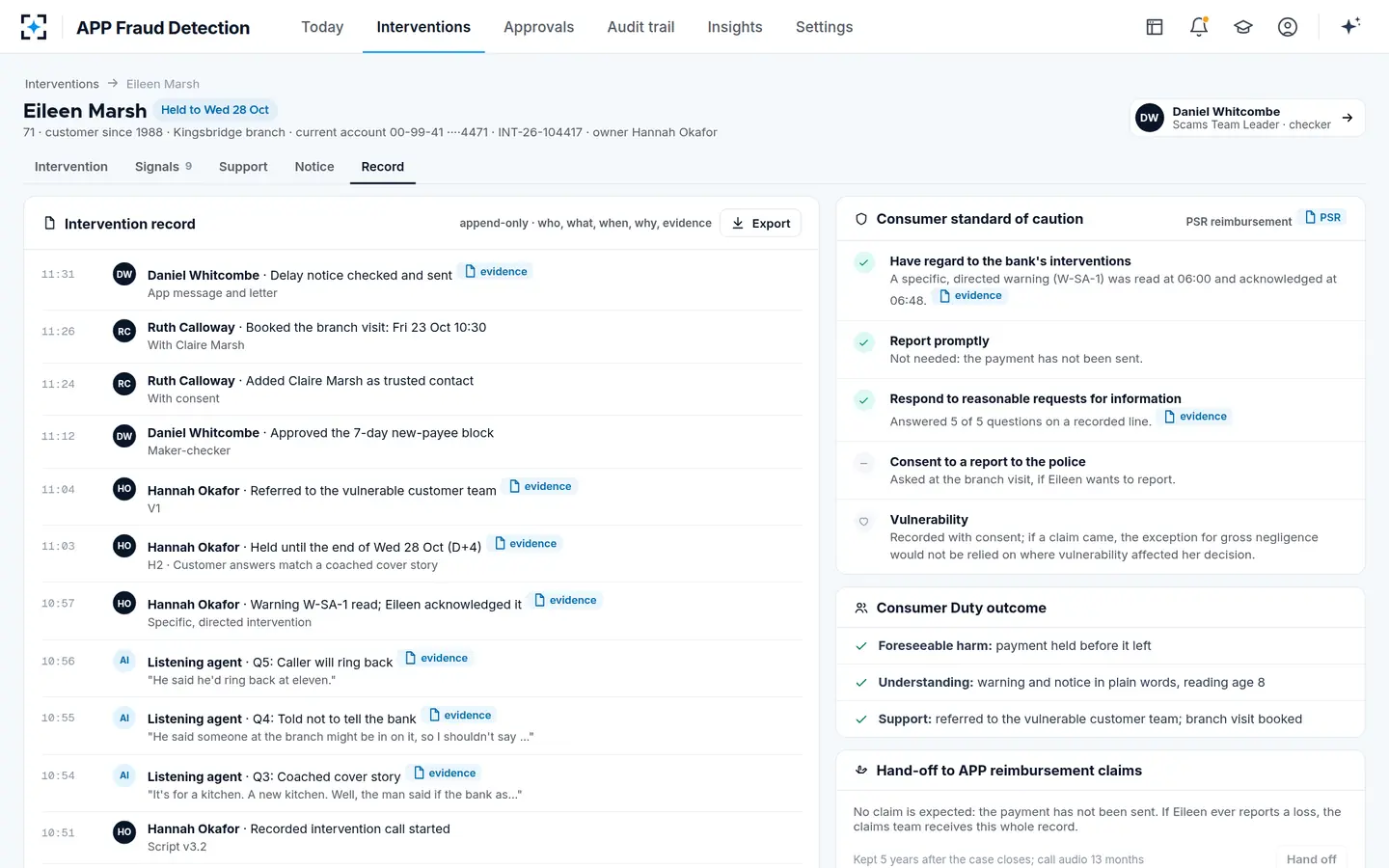The width and height of the screenshot is (1389, 868).
Task: Open the Notice tab
Action: (x=314, y=167)
